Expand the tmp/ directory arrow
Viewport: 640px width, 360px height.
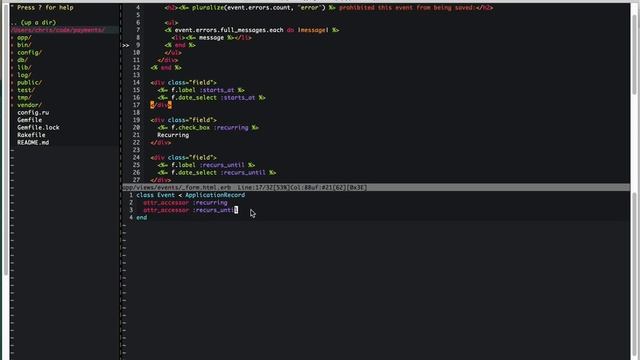click(12, 98)
